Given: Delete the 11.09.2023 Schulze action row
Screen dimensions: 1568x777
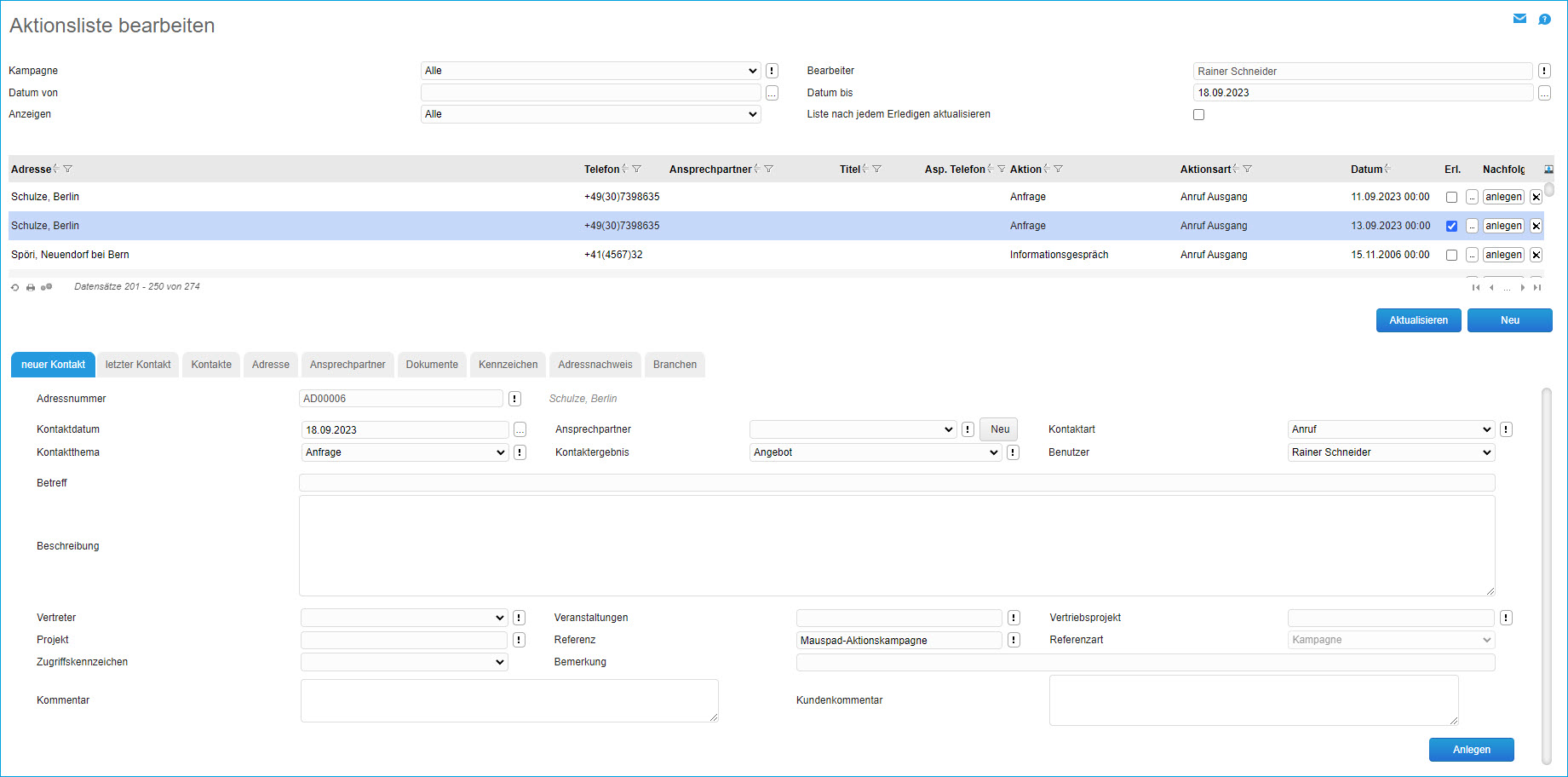Looking at the screenshot, I should 1536,197.
